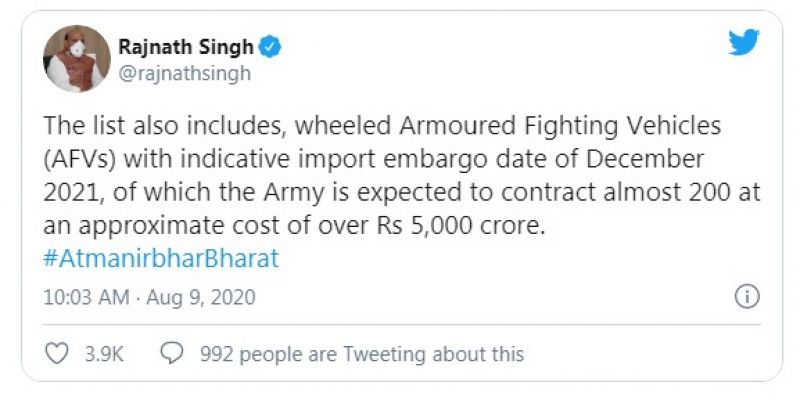
Task: Open the tweet info icon
Action: point(746,297)
